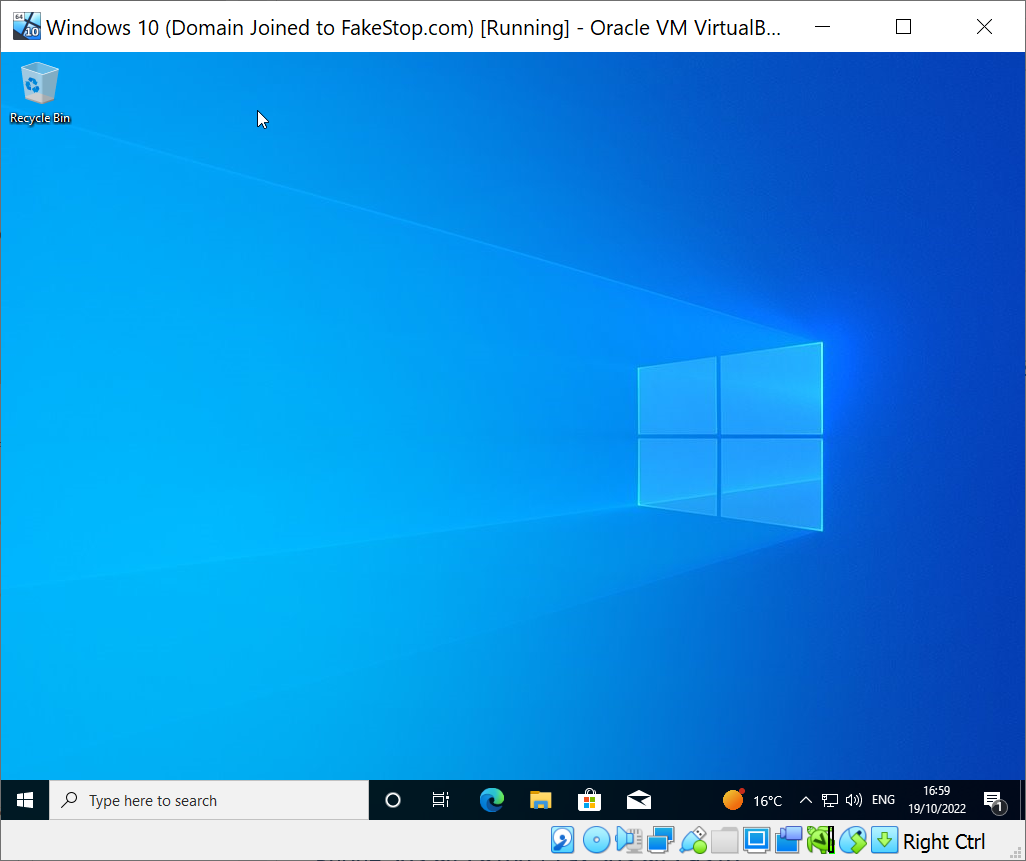The image size is (1026, 861).
Task: Expand the hidden system tray icons chevron
Action: [806, 800]
